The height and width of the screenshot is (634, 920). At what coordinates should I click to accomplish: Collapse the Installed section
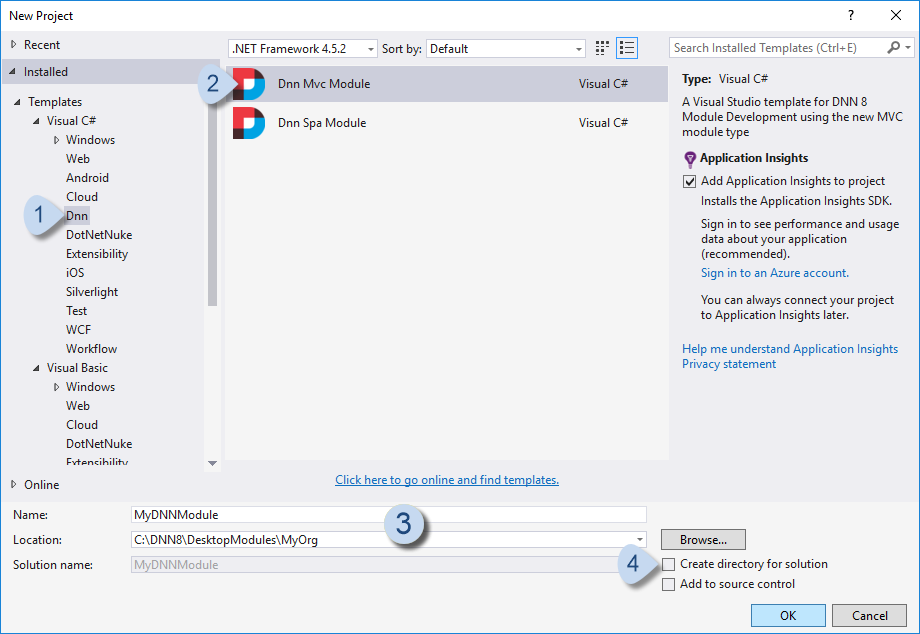(12, 72)
